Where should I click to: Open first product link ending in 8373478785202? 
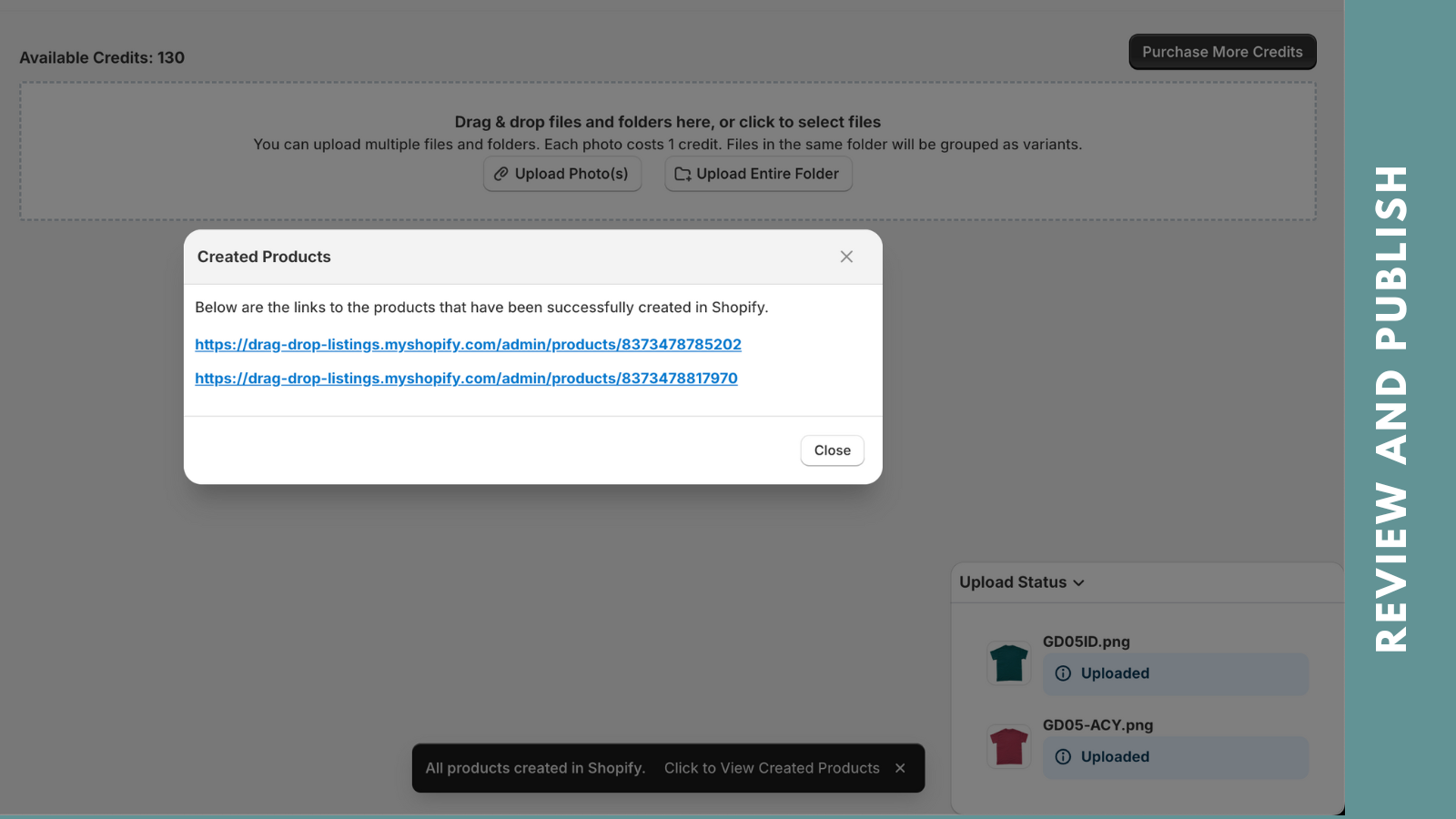tap(468, 345)
